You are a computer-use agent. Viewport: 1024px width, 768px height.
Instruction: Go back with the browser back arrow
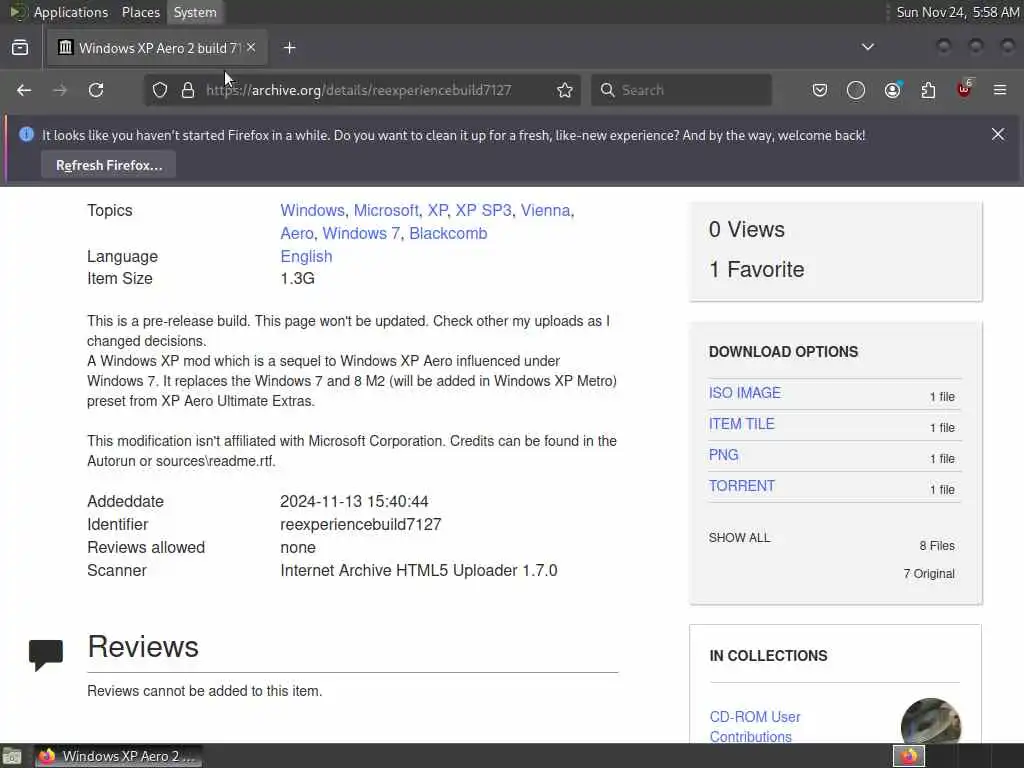[24, 90]
